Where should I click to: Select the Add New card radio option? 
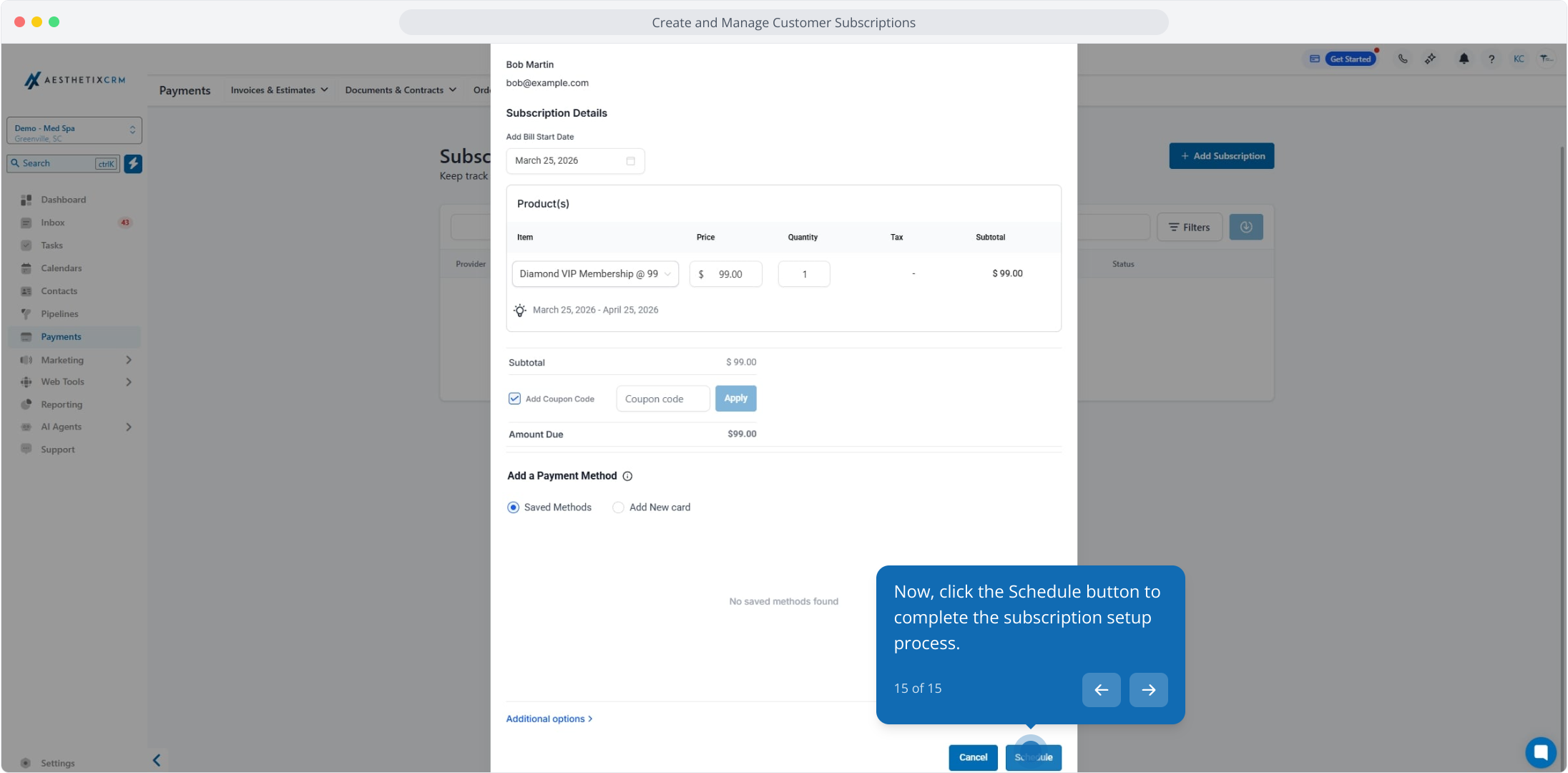[618, 507]
